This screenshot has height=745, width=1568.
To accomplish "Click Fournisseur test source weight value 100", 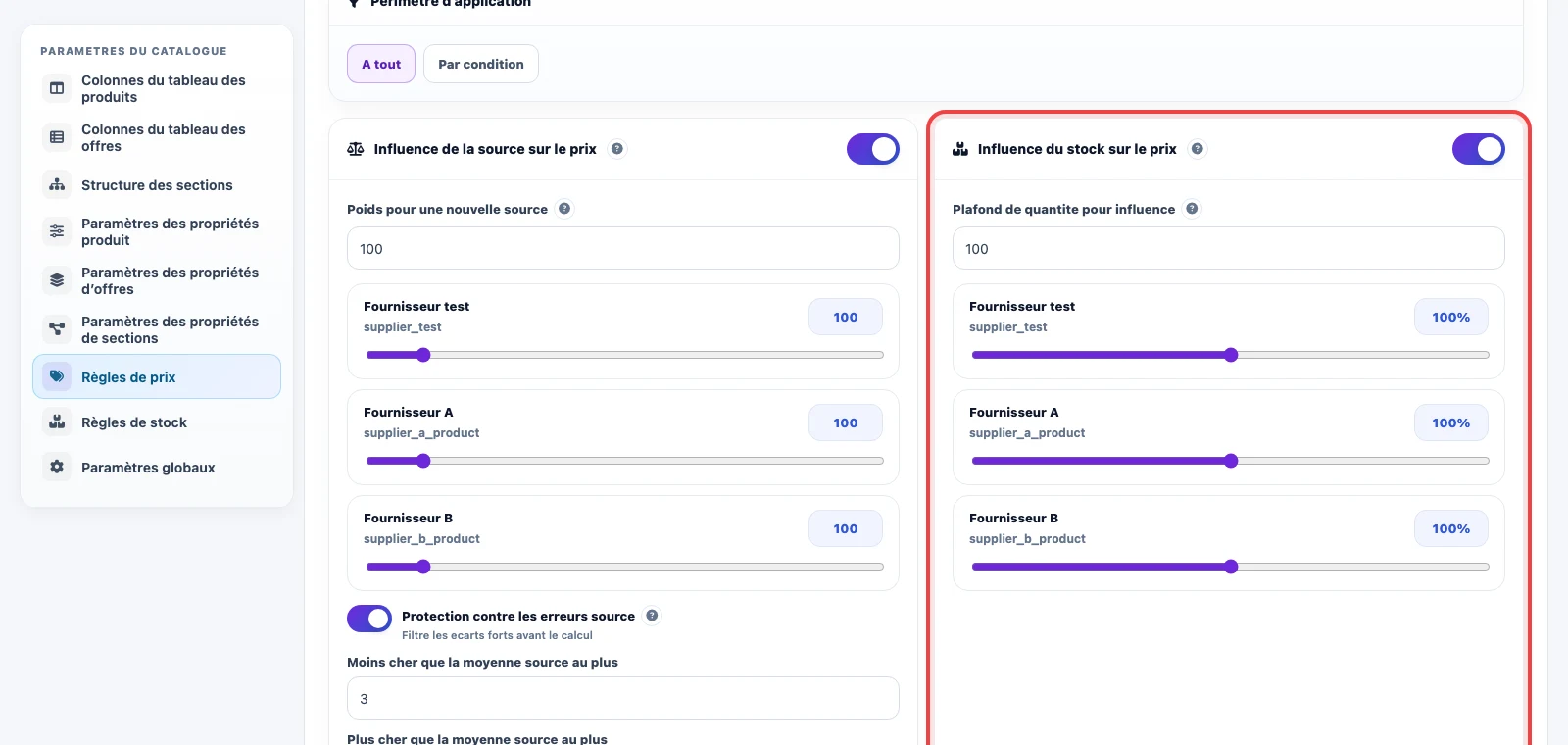I will [x=846, y=317].
